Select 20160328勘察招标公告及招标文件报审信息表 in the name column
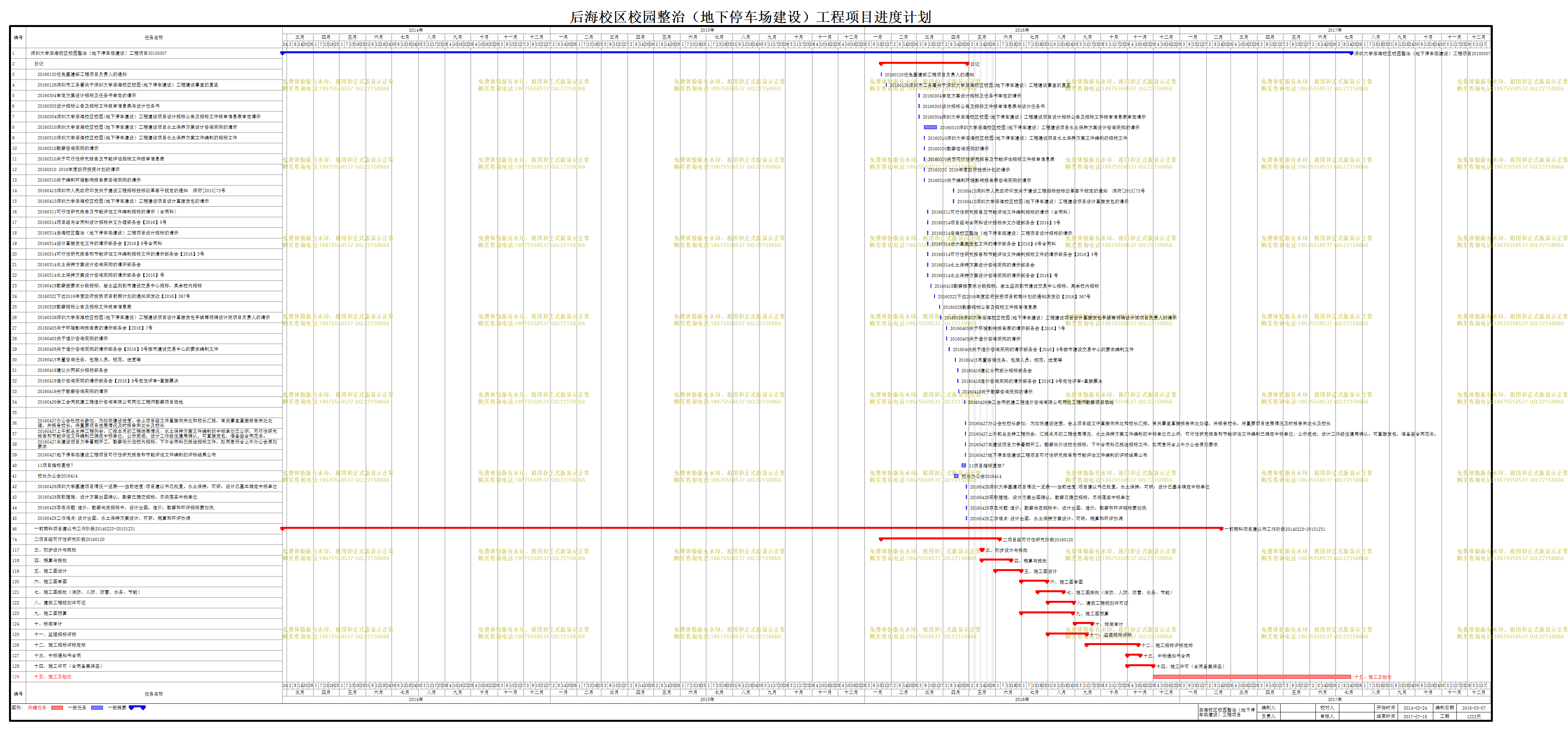1568x730 pixels. 84,306
